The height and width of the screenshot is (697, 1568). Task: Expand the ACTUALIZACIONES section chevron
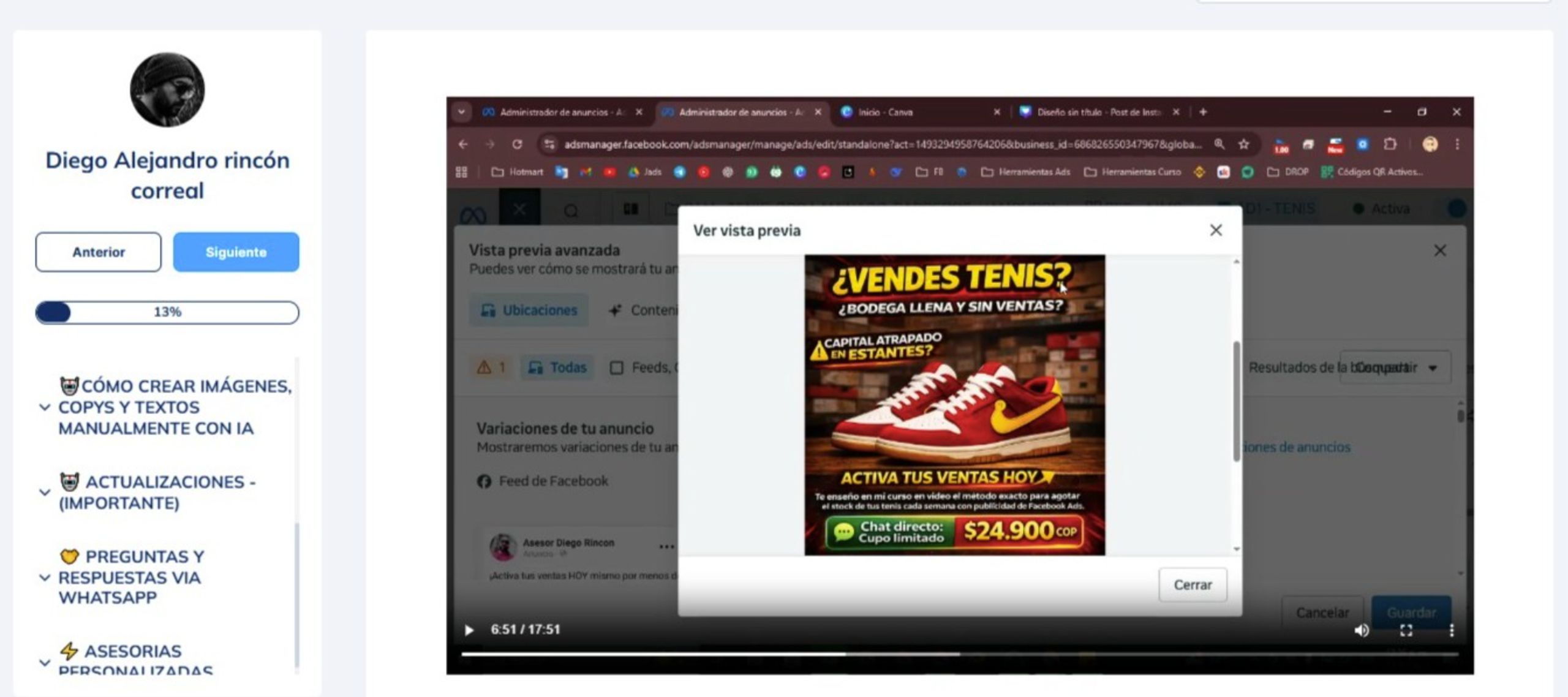point(45,492)
